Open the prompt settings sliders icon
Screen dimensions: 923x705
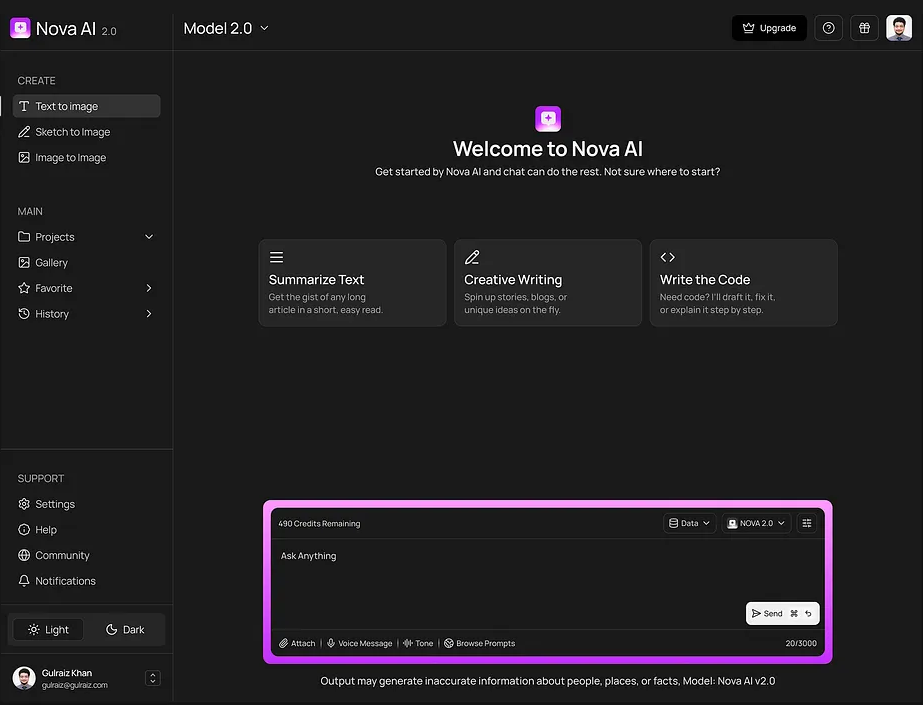tap(806, 523)
